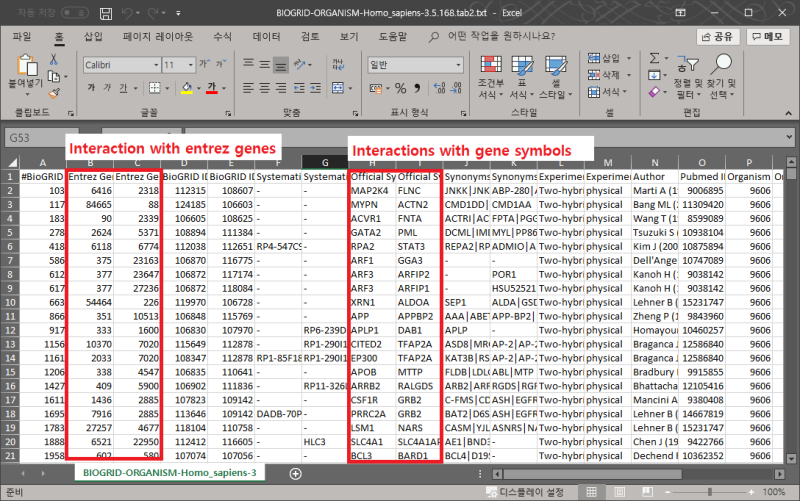The image size is (800, 501).
Task: Open 셀 스타일 (Cell Styles)
Action: point(556,77)
